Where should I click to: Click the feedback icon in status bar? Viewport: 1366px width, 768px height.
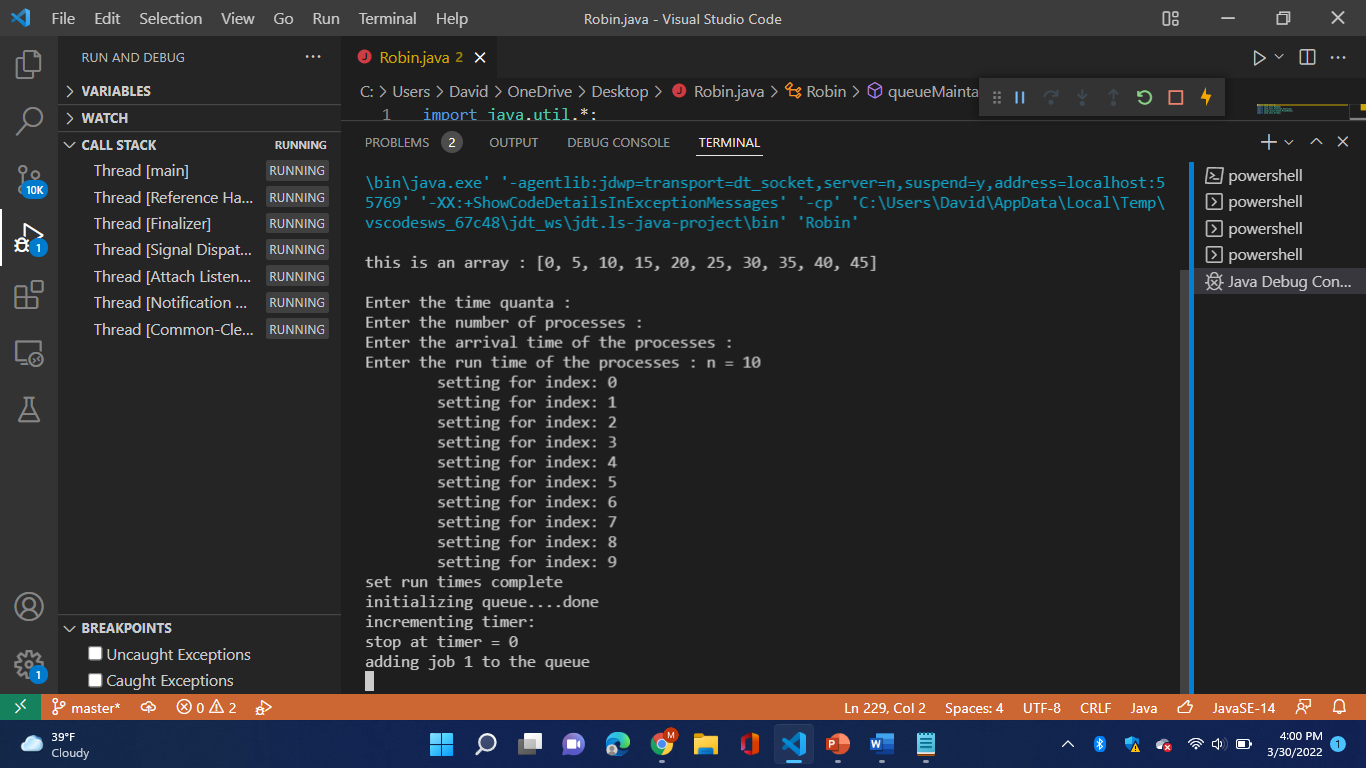[1303, 707]
